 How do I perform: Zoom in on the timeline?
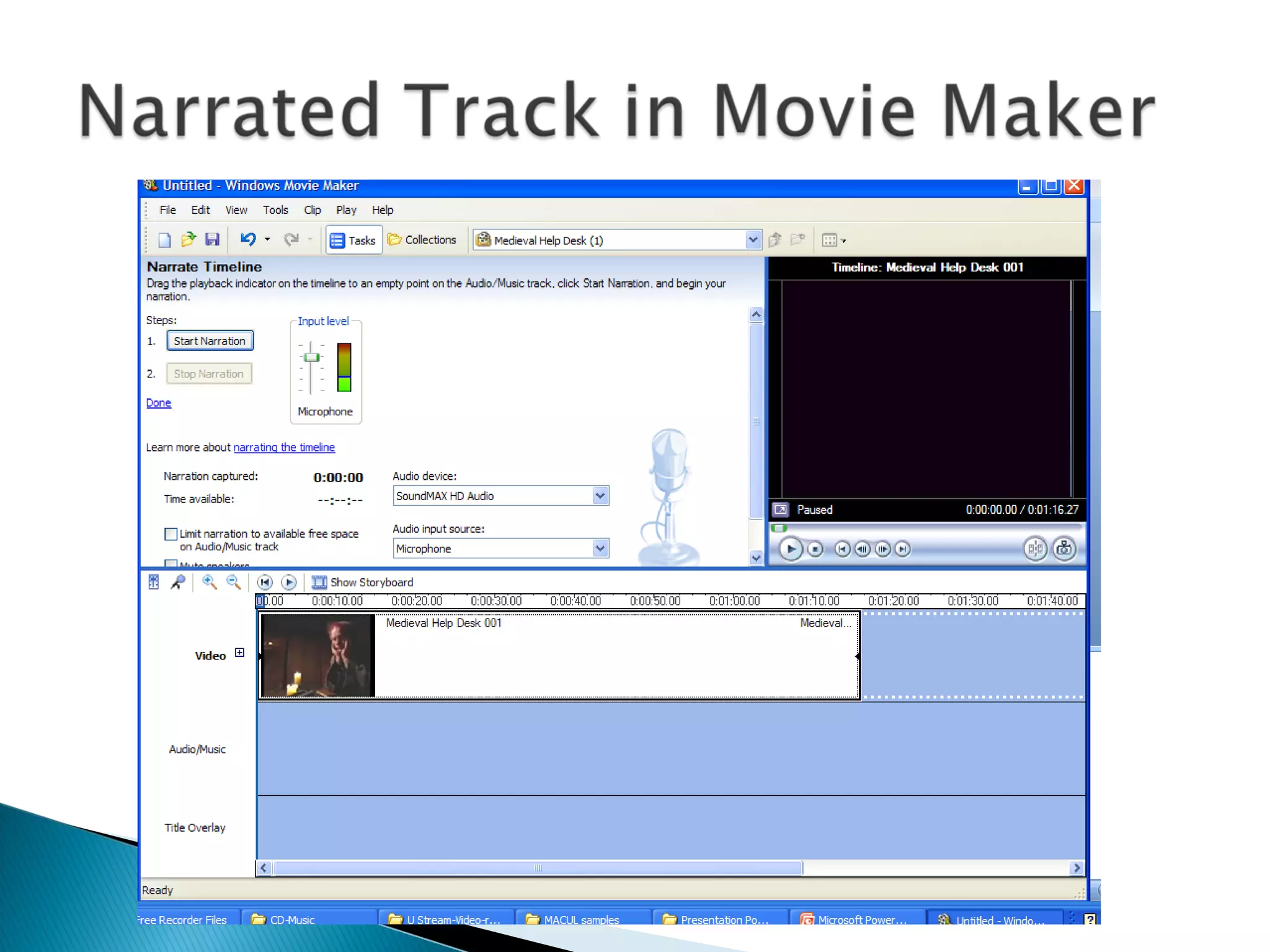(209, 582)
